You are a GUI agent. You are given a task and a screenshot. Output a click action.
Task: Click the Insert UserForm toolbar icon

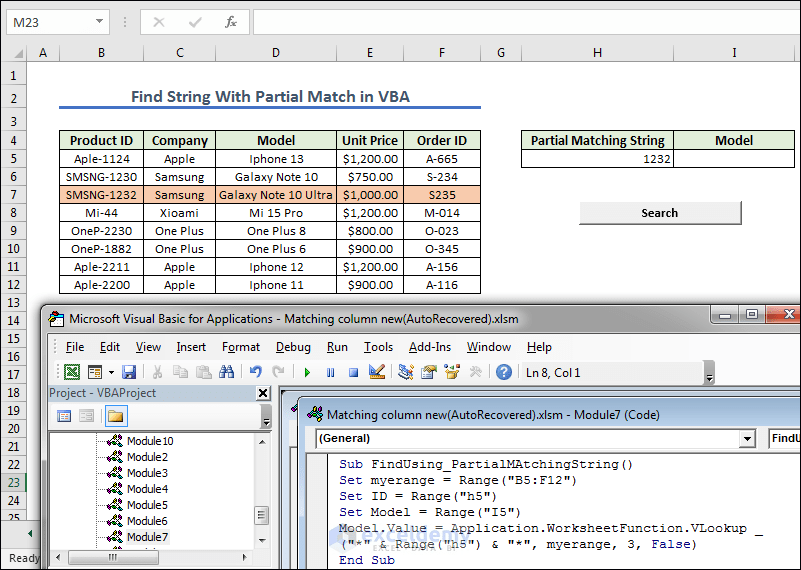[x=96, y=372]
